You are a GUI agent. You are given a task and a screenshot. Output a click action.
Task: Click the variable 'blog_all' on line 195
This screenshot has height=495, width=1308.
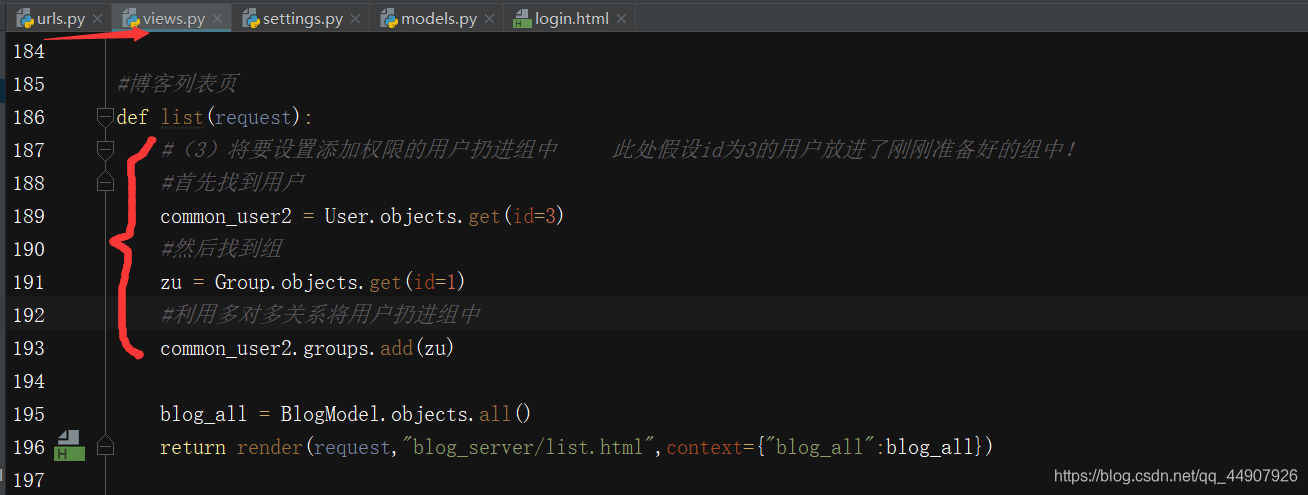(204, 414)
